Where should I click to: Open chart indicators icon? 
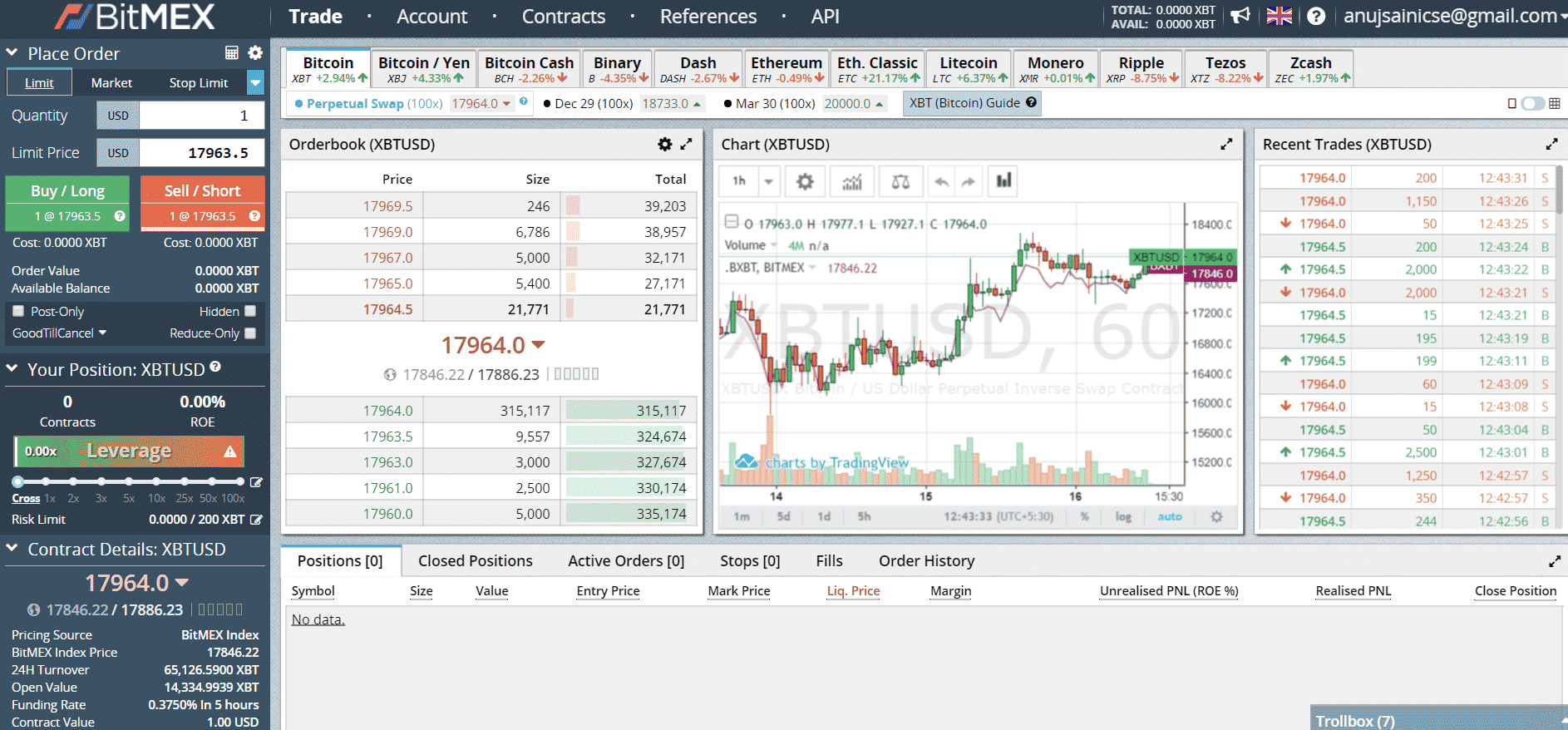tap(852, 181)
